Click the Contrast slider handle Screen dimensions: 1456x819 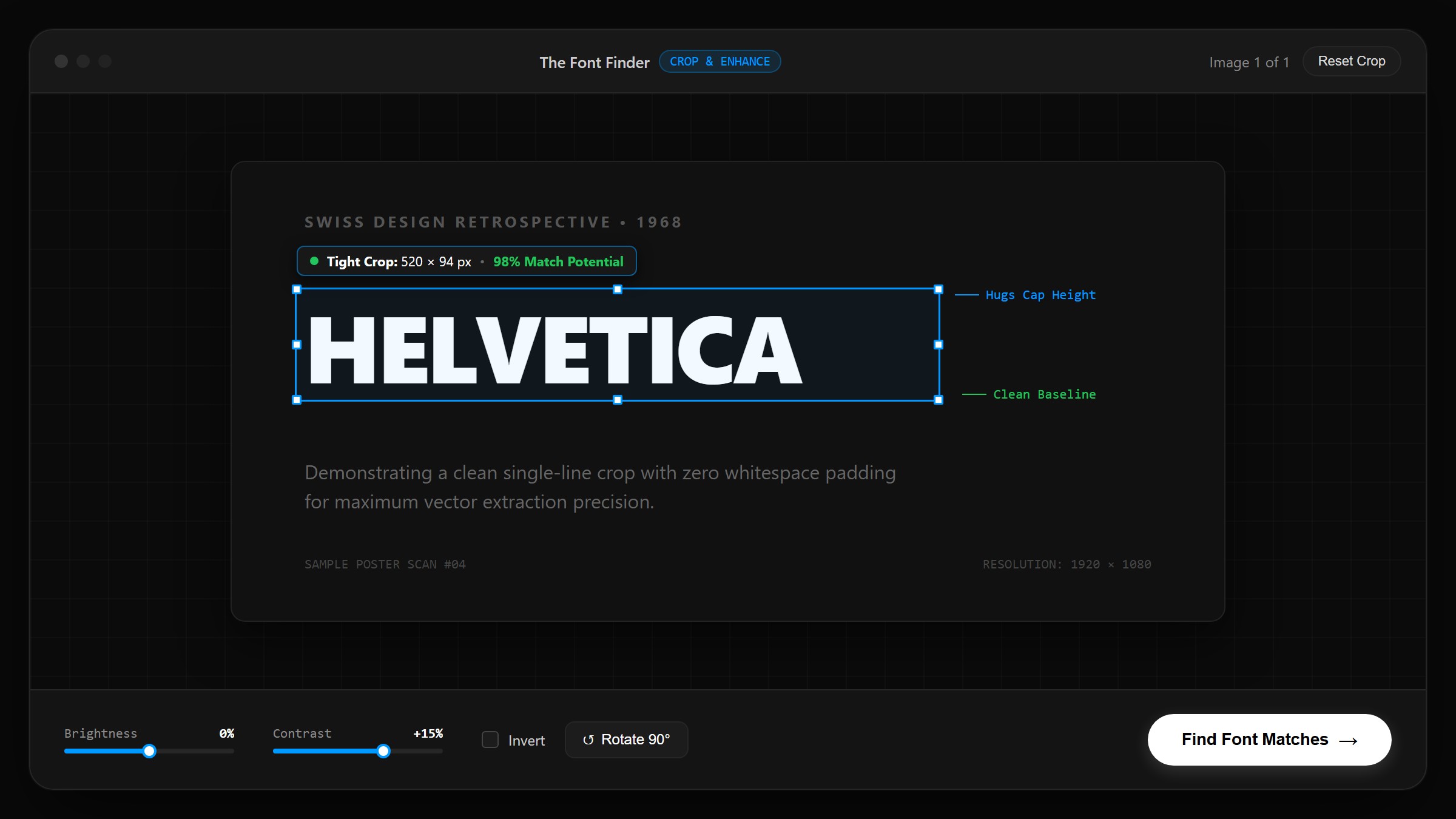tap(383, 751)
